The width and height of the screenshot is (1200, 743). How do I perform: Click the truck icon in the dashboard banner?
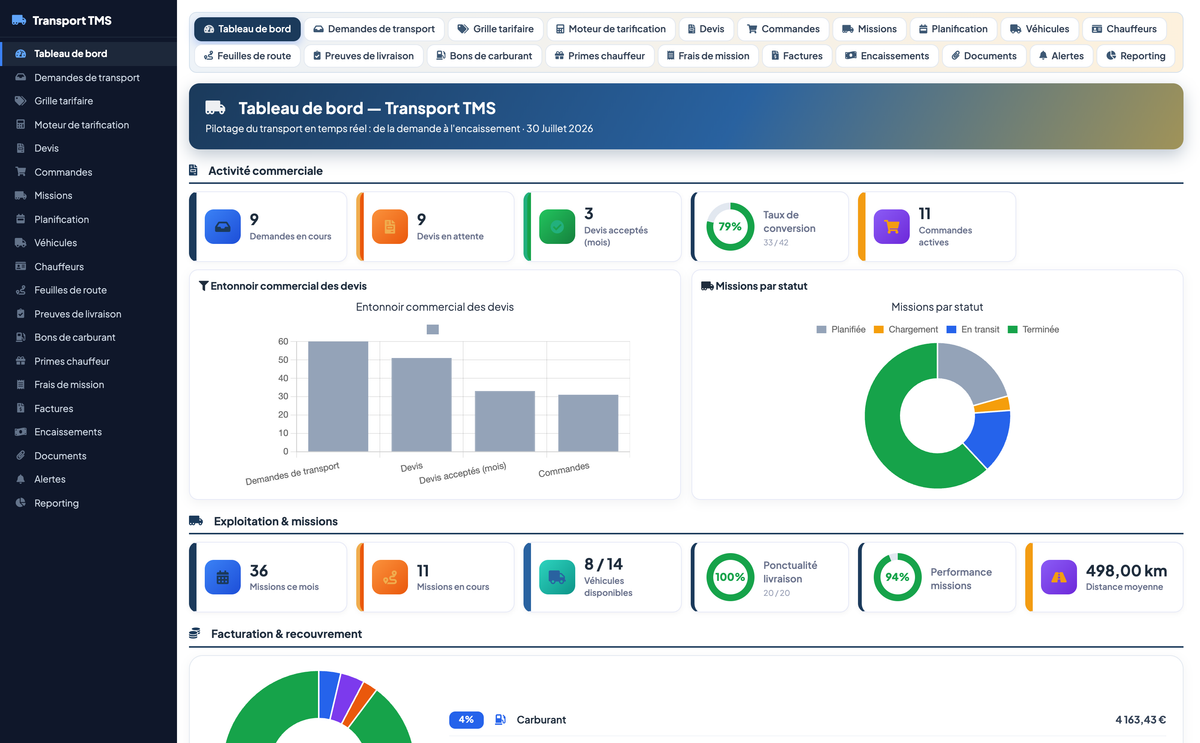pyautogui.click(x=215, y=108)
